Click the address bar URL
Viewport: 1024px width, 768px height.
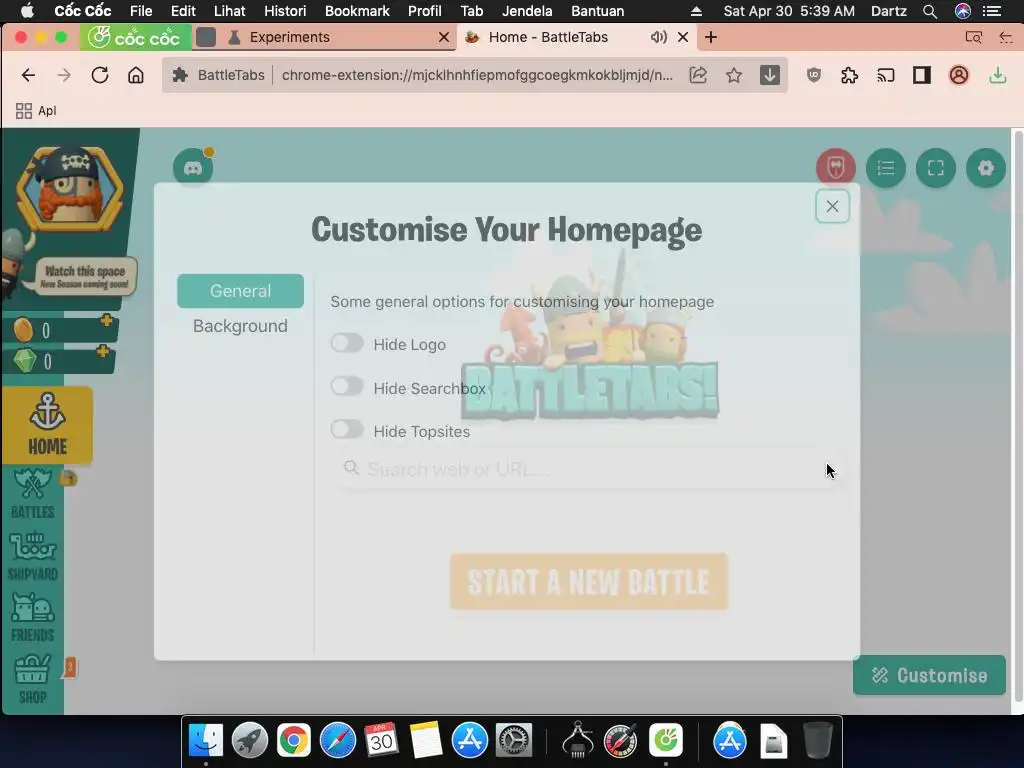click(x=477, y=75)
